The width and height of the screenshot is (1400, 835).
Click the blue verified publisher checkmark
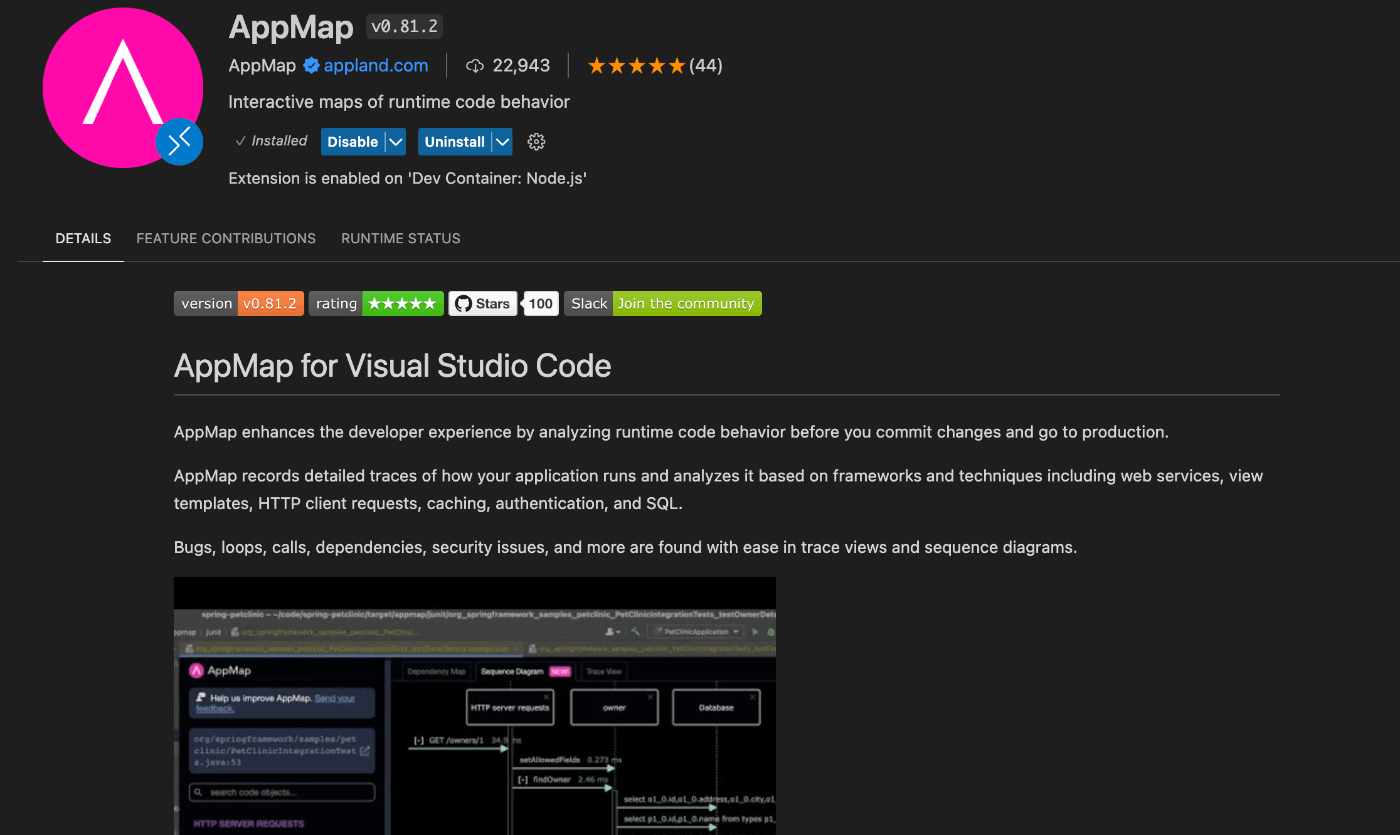click(x=311, y=66)
